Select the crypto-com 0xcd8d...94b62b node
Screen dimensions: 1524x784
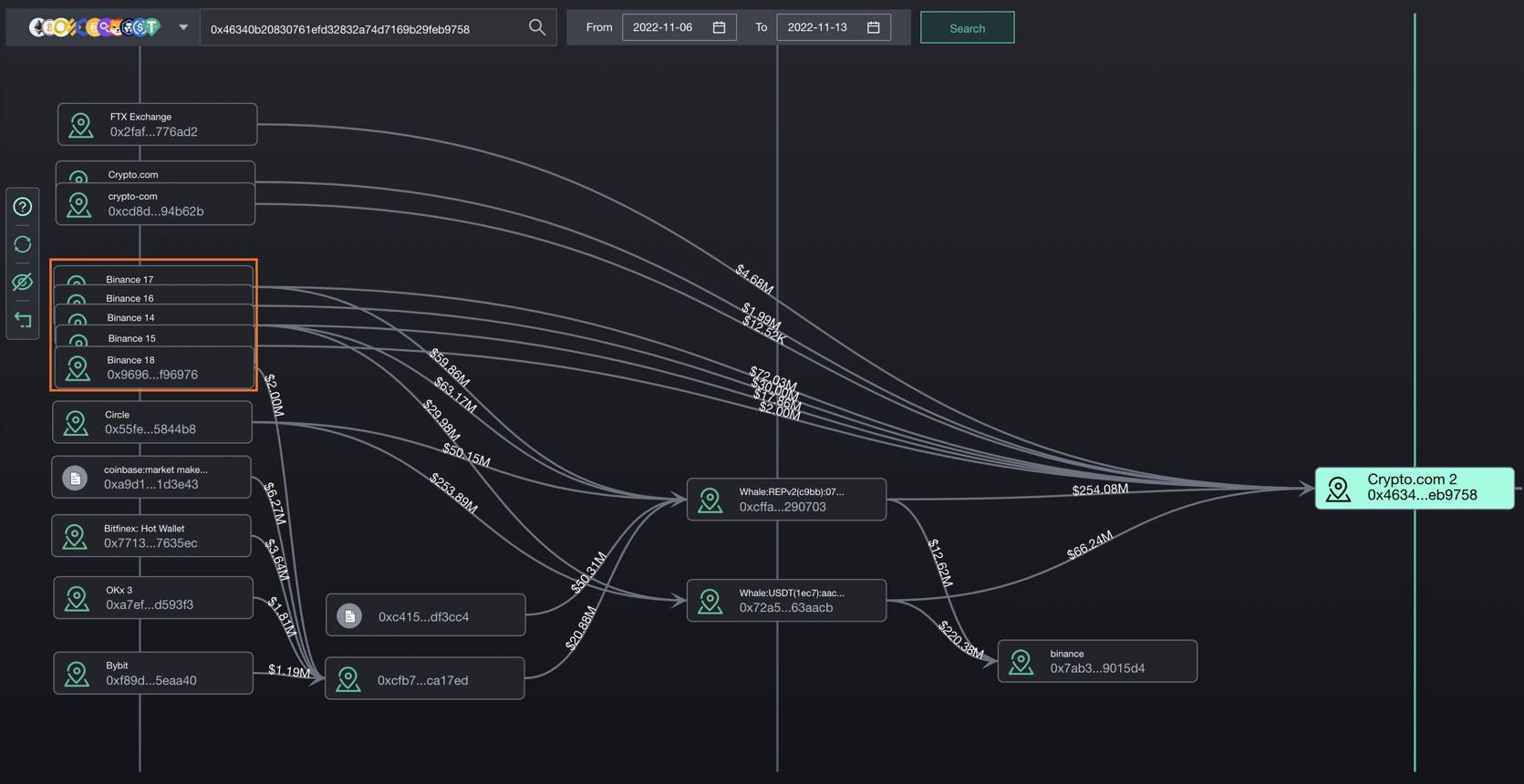(155, 204)
